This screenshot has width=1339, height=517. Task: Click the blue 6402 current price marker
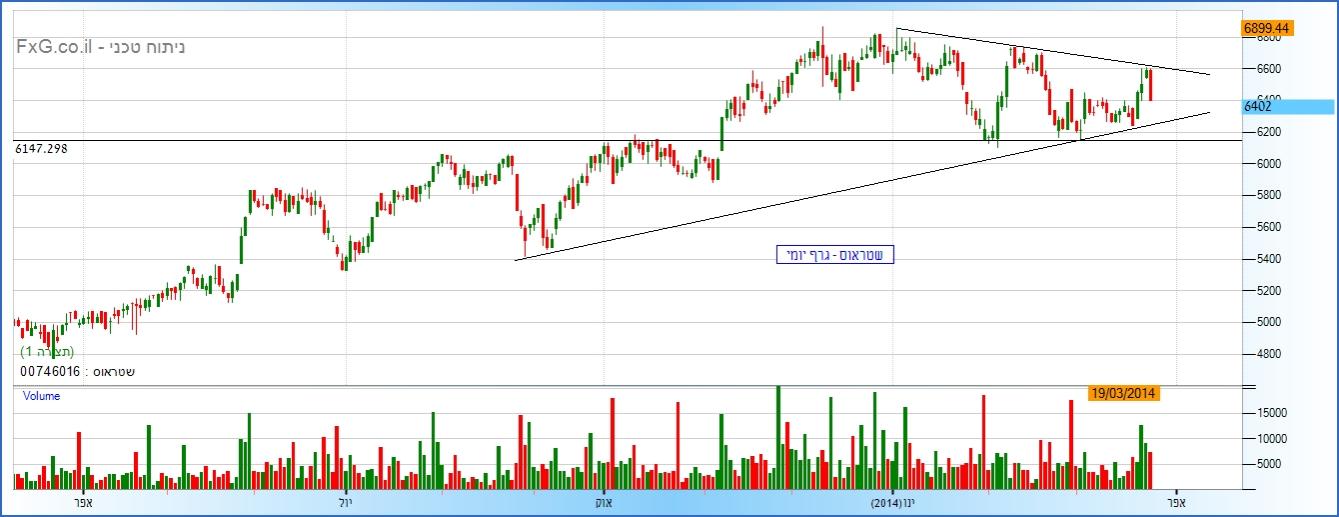coord(1288,106)
